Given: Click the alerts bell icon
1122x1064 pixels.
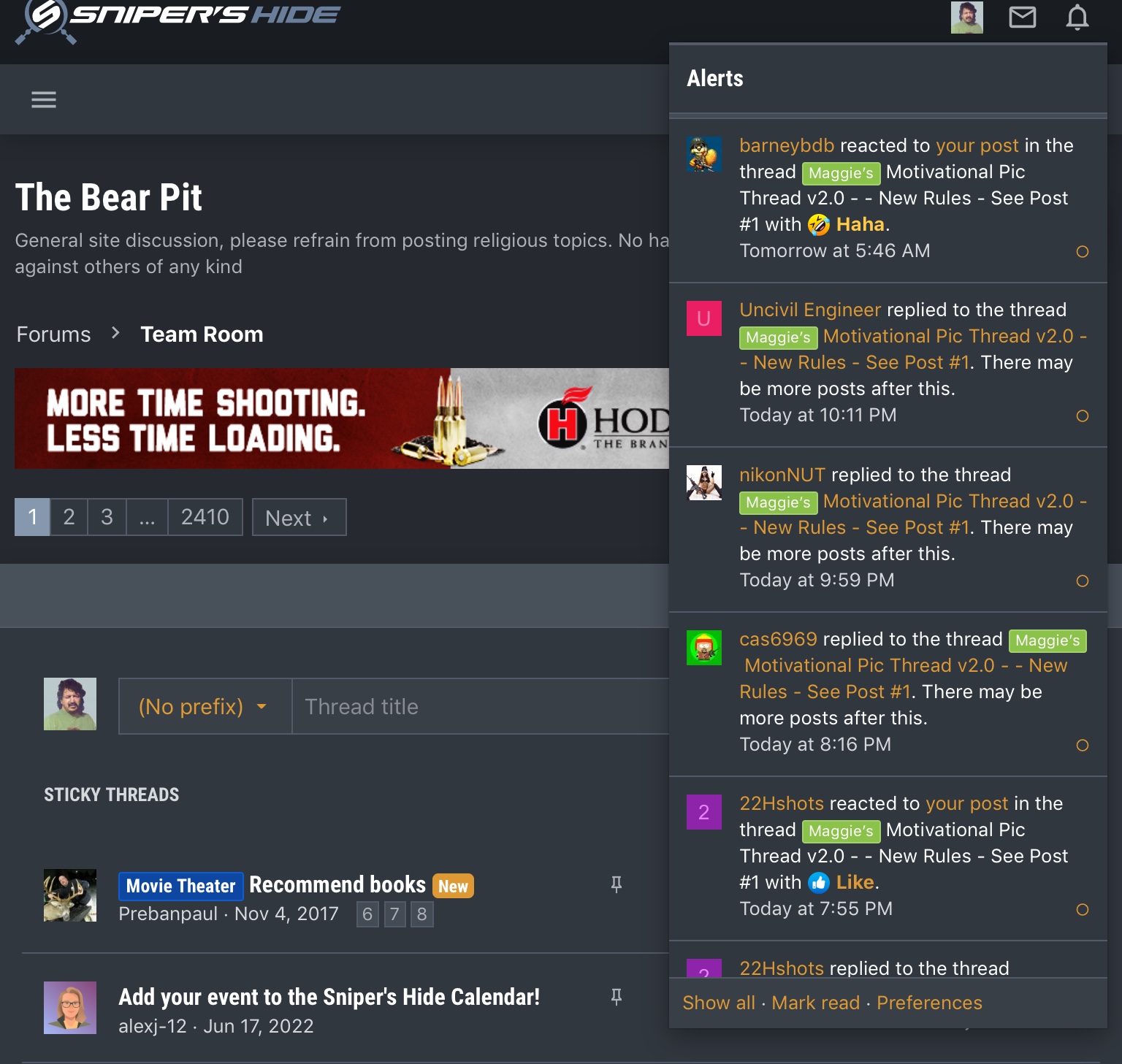Looking at the screenshot, I should pyautogui.click(x=1077, y=18).
